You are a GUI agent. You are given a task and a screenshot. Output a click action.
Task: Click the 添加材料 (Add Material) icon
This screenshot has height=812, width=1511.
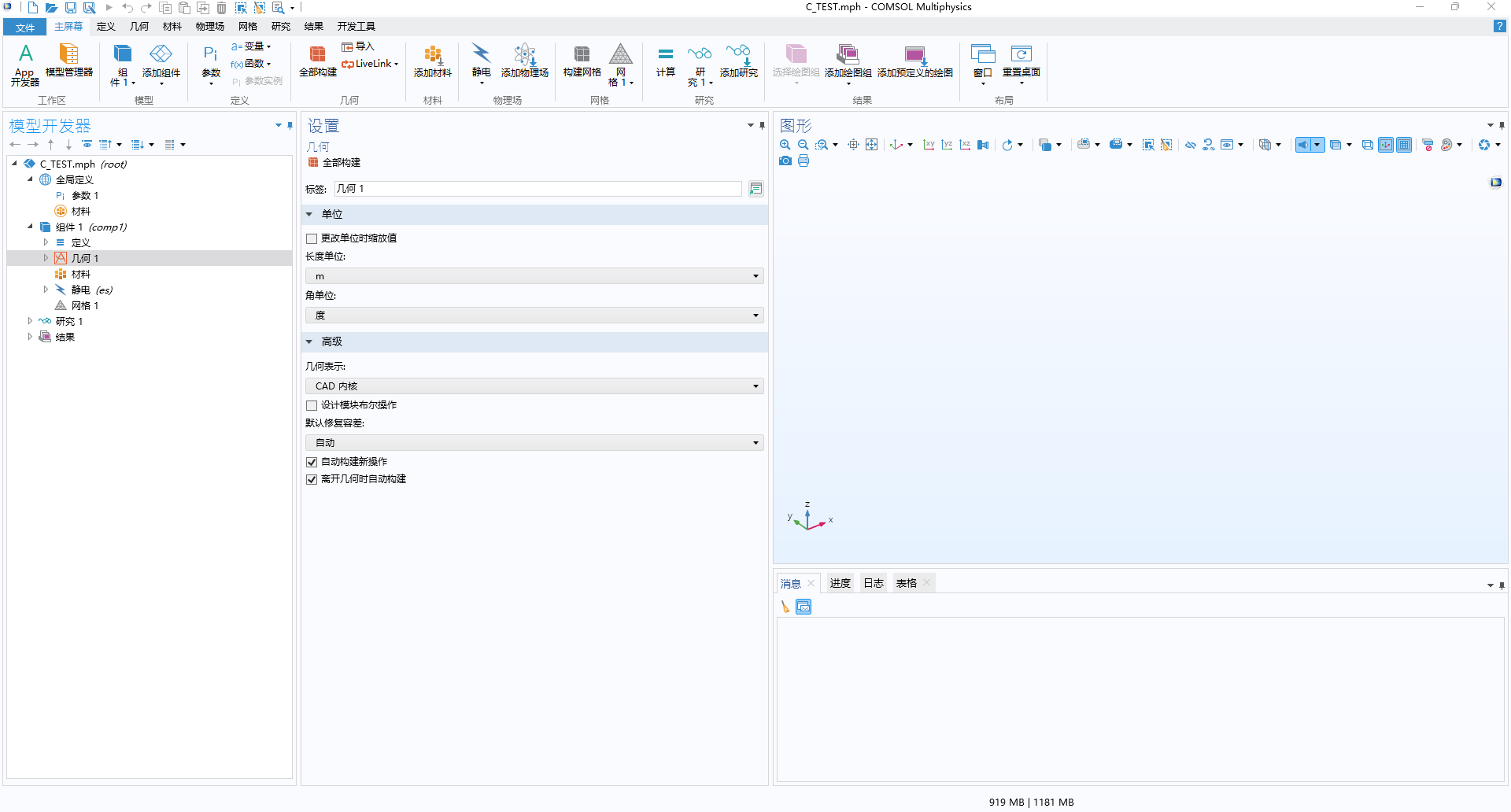[432, 61]
